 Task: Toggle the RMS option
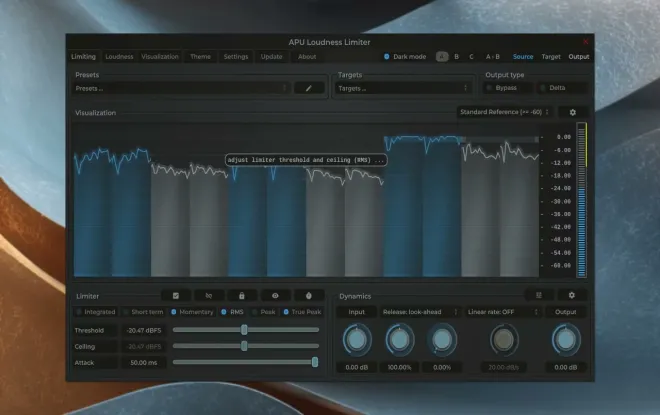click(232, 312)
